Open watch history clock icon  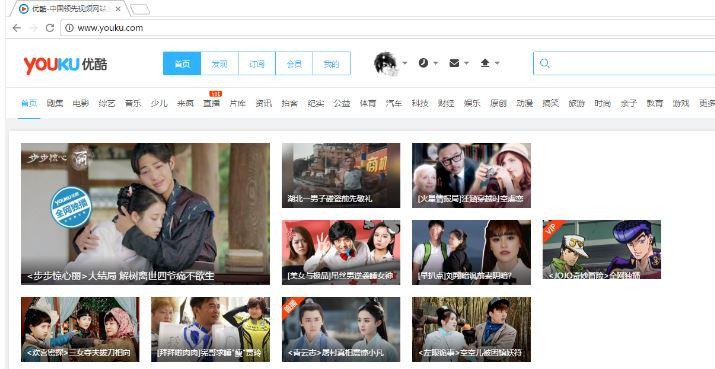423,63
